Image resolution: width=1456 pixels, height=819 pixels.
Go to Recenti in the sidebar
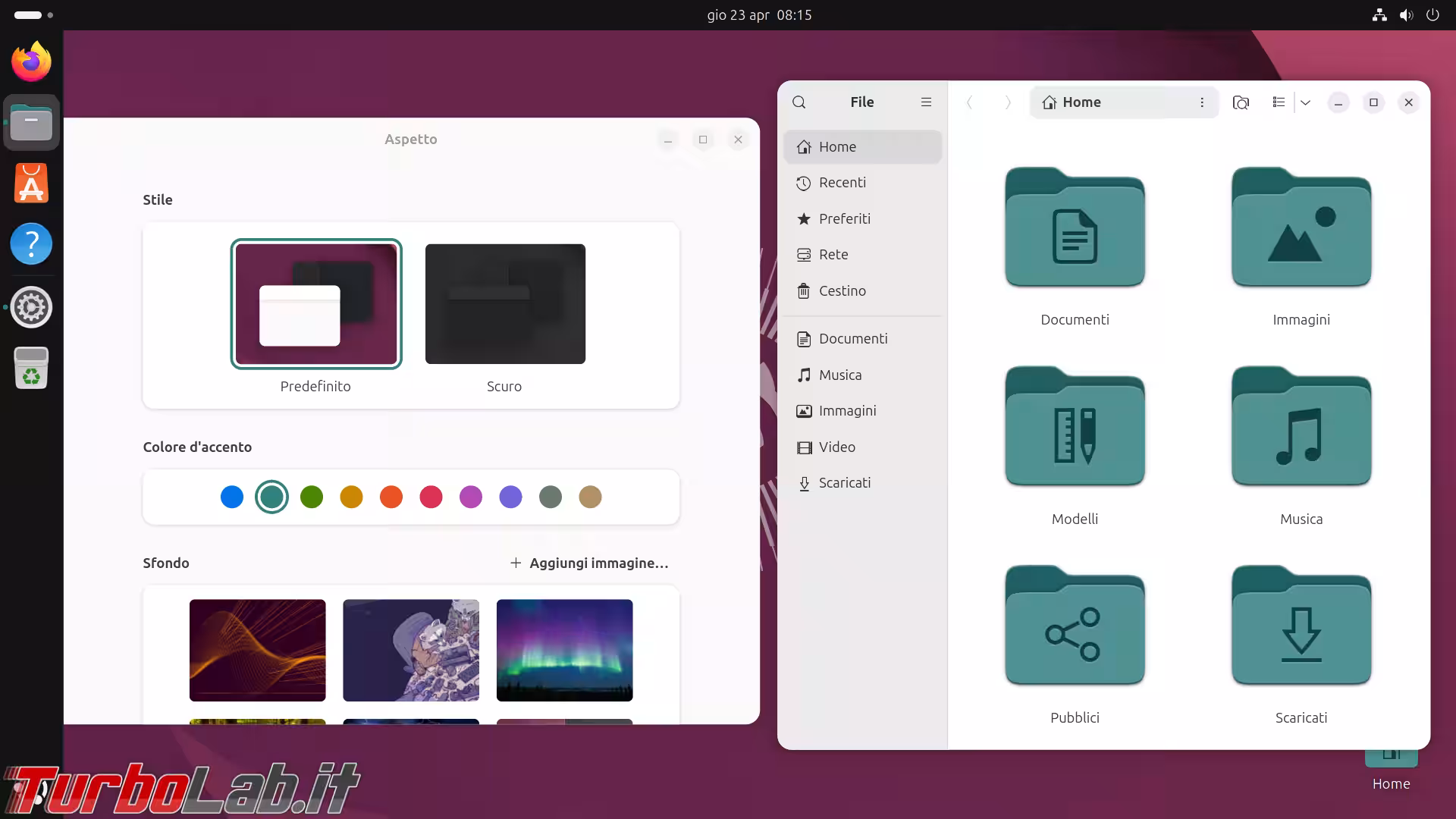coord(842,183)
